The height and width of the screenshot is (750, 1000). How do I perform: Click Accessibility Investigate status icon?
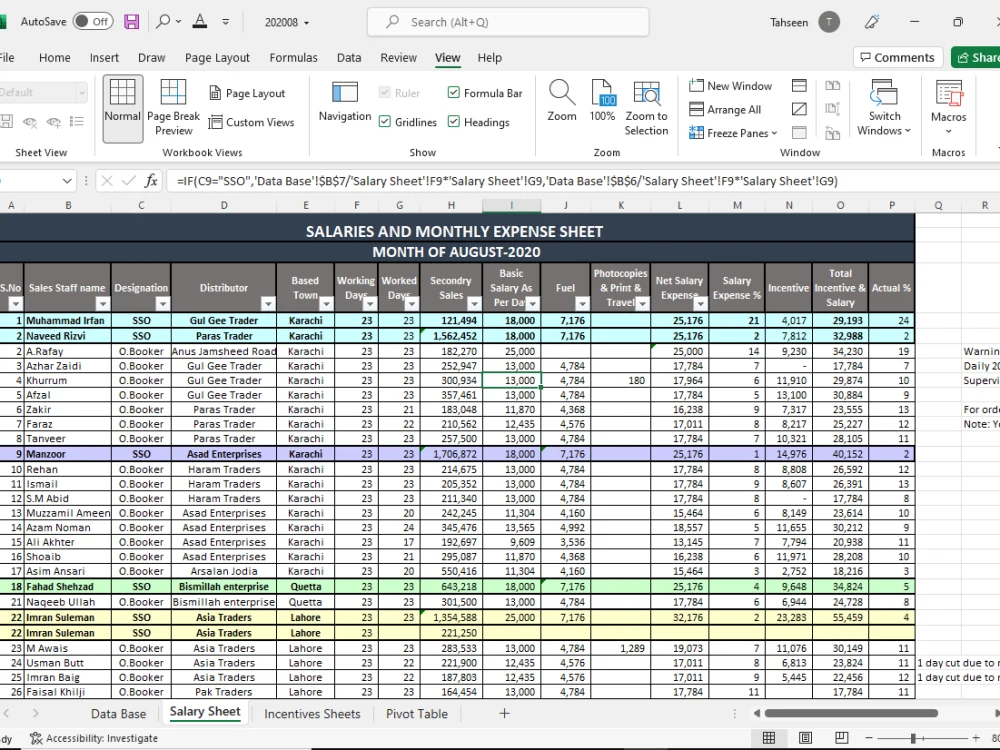click(94, 738)
